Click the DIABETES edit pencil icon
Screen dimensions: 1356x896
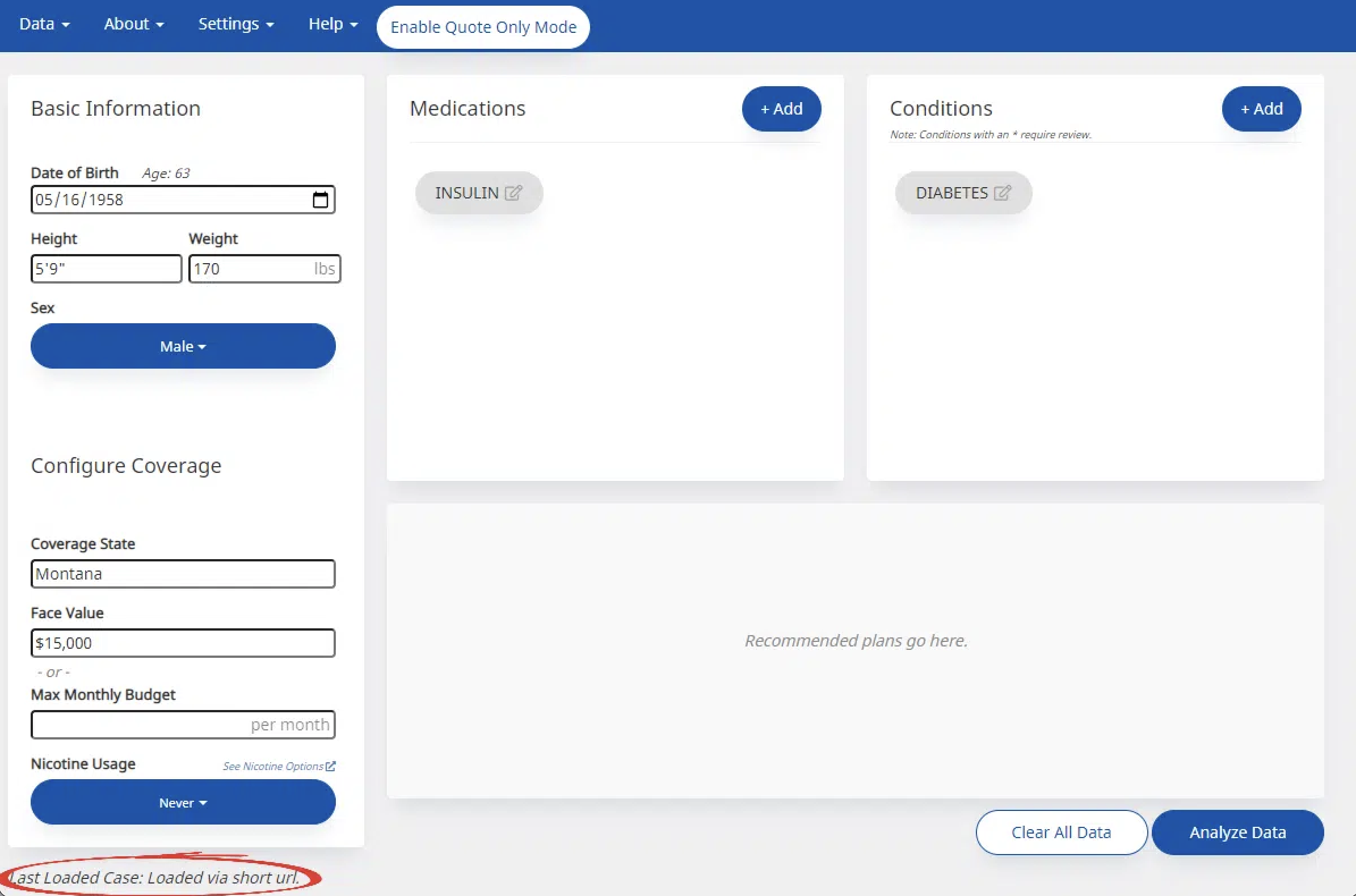(1001, 193)
